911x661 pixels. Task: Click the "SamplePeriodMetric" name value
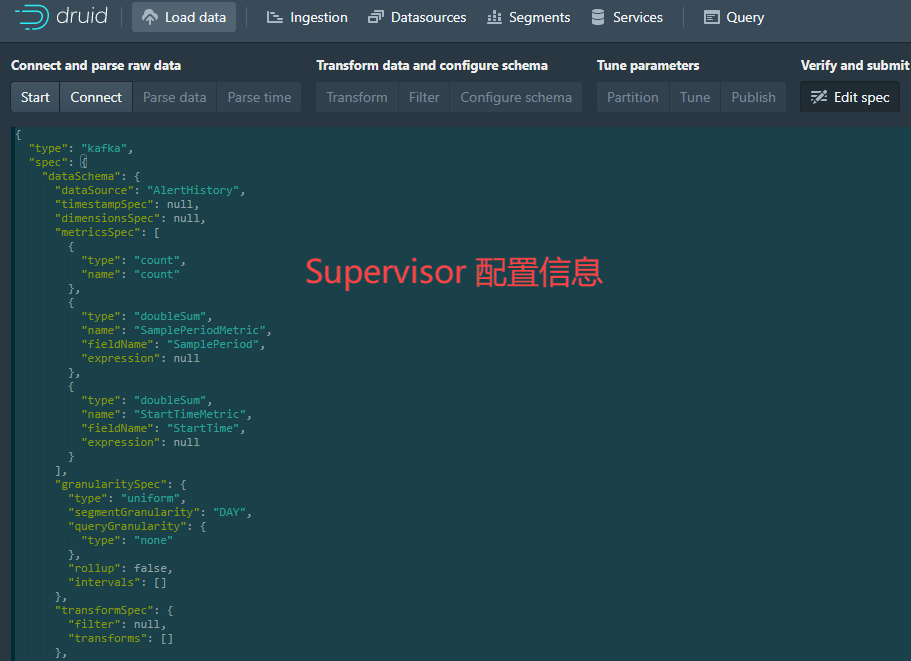199,330
